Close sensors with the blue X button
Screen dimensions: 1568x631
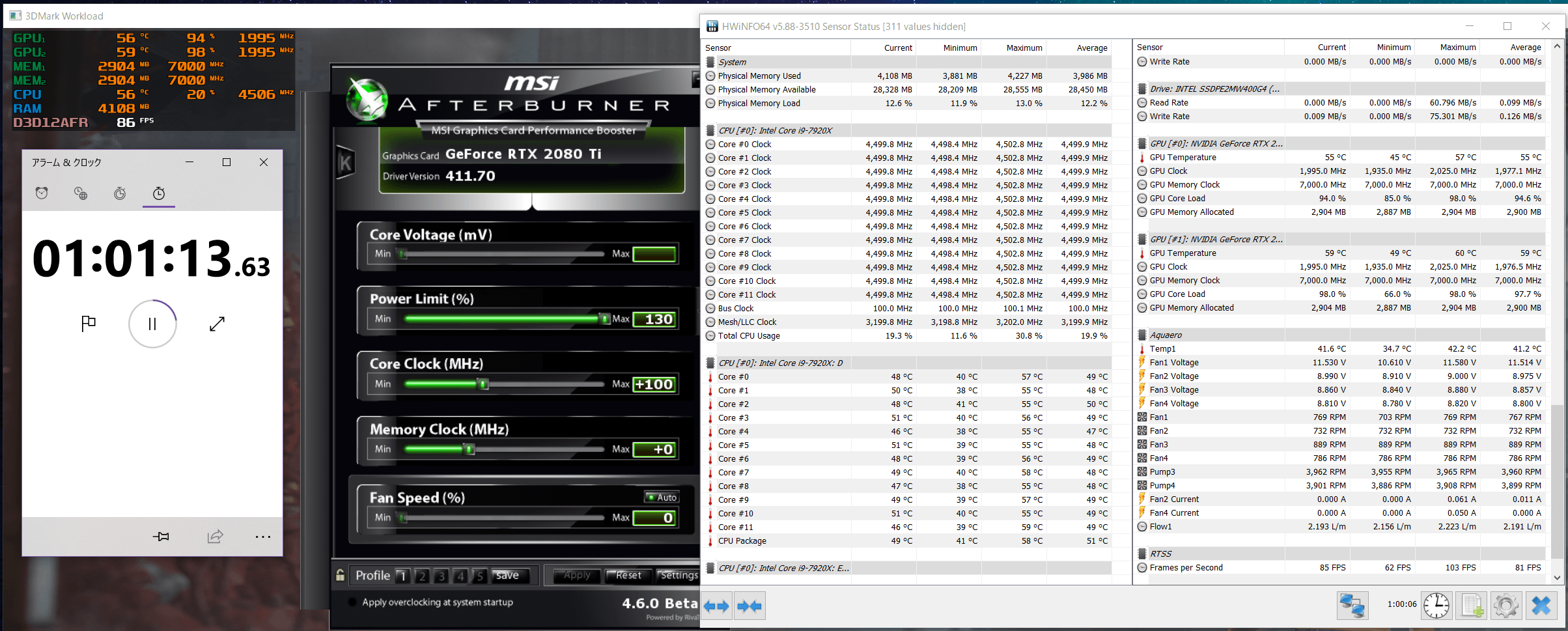click(x=1541, y=606)
